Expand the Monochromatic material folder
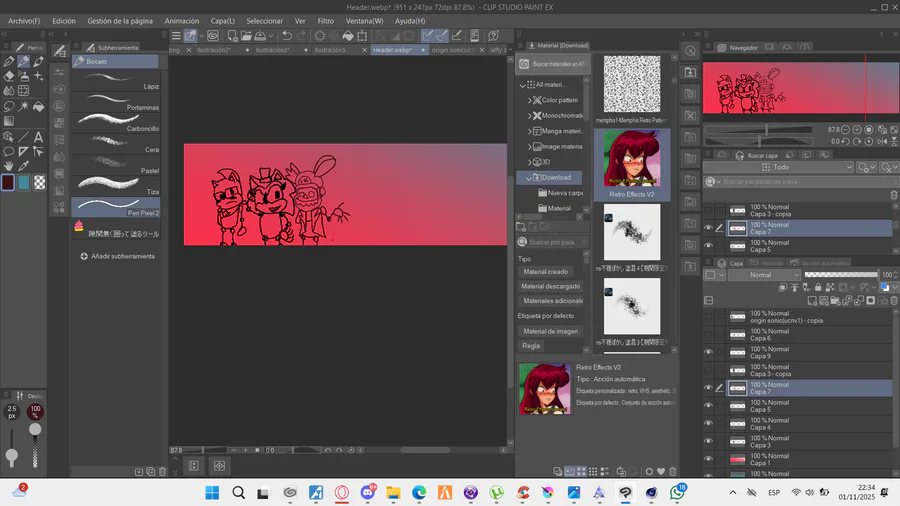This screenshot has width=900, height=506. click(x=529, y=115)
